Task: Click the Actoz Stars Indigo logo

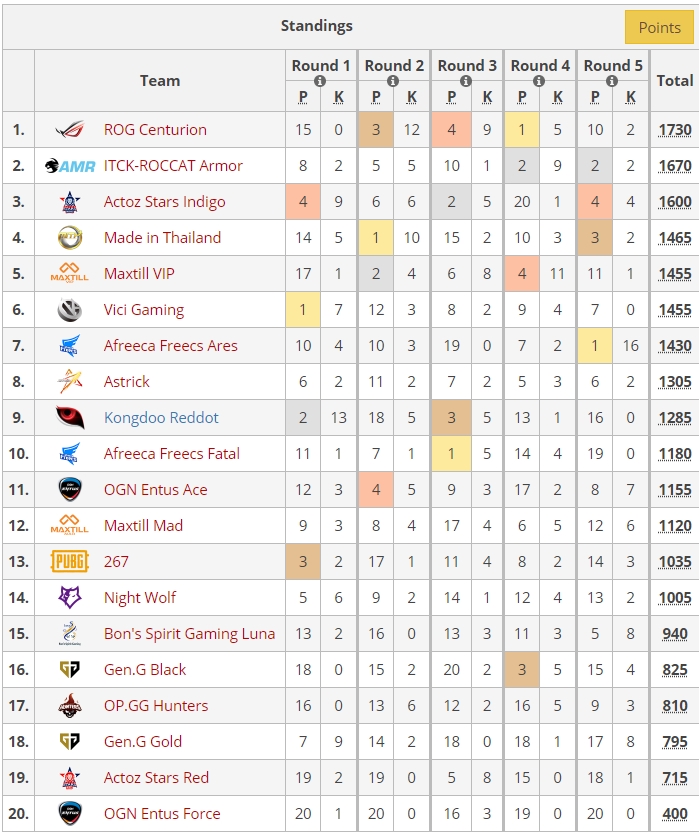Action: click(x=70, y=202)
